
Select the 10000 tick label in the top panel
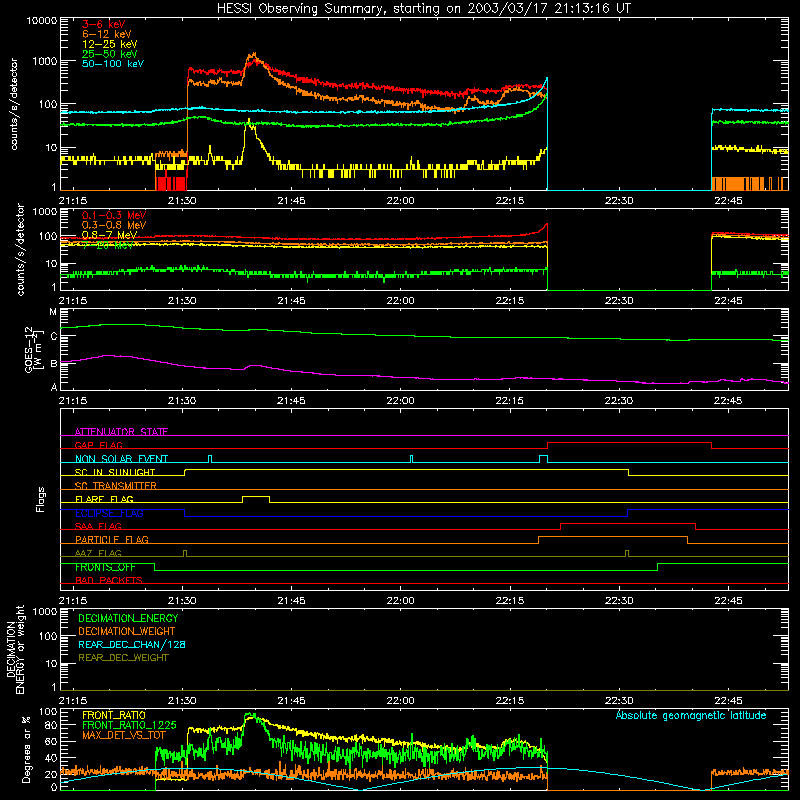[x=42, y=20]
